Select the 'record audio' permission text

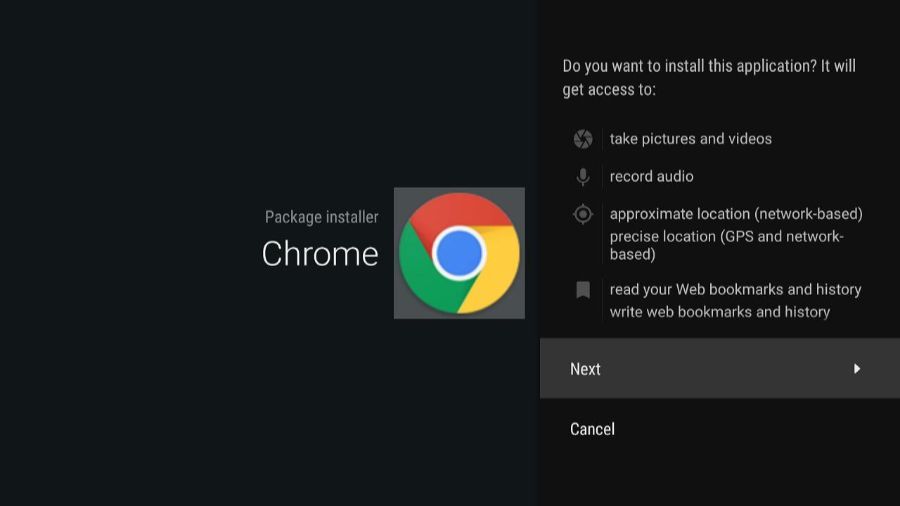pos(651,177)
